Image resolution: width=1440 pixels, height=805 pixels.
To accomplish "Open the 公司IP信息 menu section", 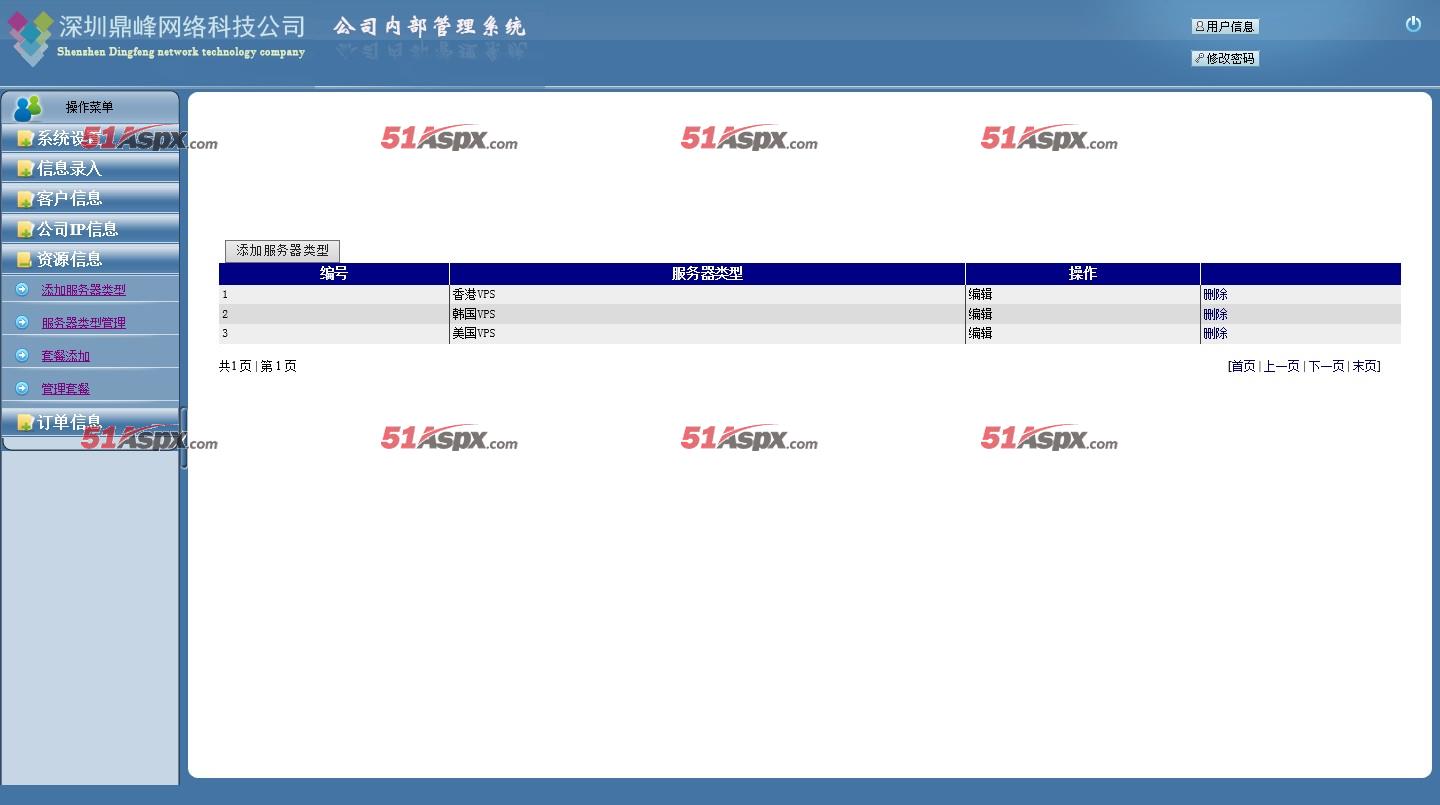I will [x=76, y=229].
